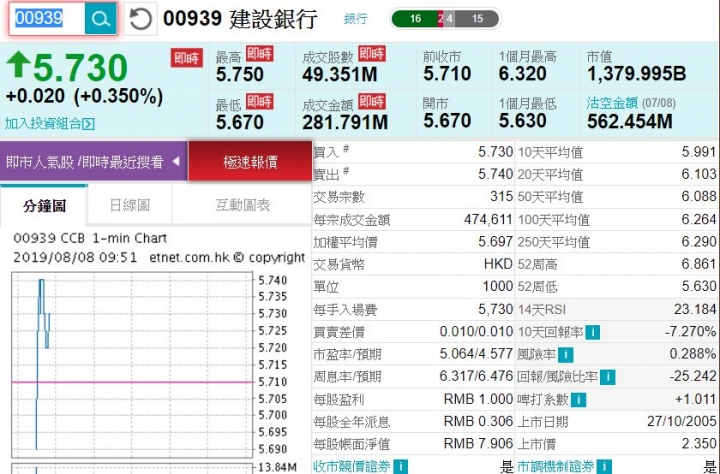Image resolution: width=720 pixels, height=474 pixels.
Task: Click the market cap value 1,379.995B
Action: pos(636,73)
